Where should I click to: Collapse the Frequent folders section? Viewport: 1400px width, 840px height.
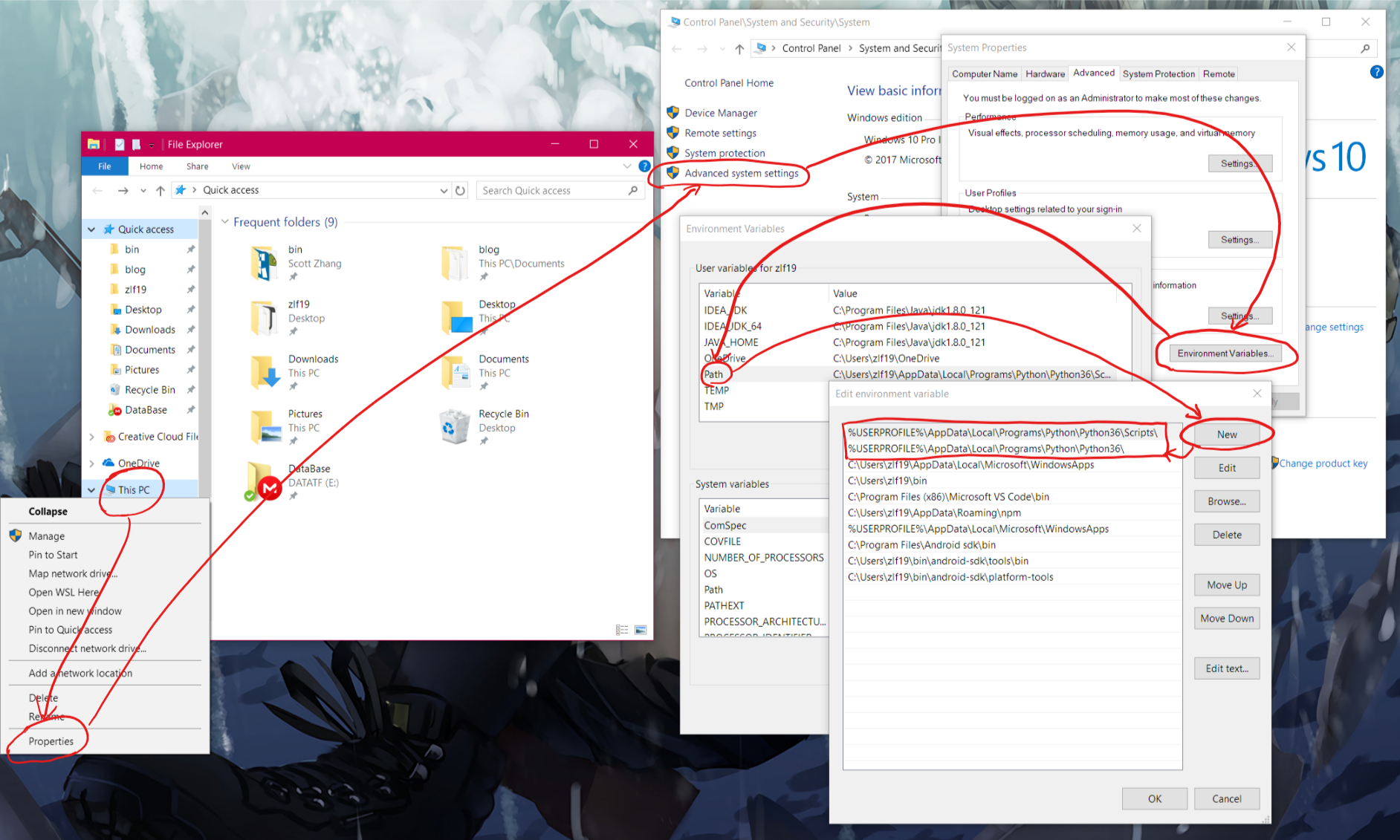pyautogui.click(x=225, y=222)
